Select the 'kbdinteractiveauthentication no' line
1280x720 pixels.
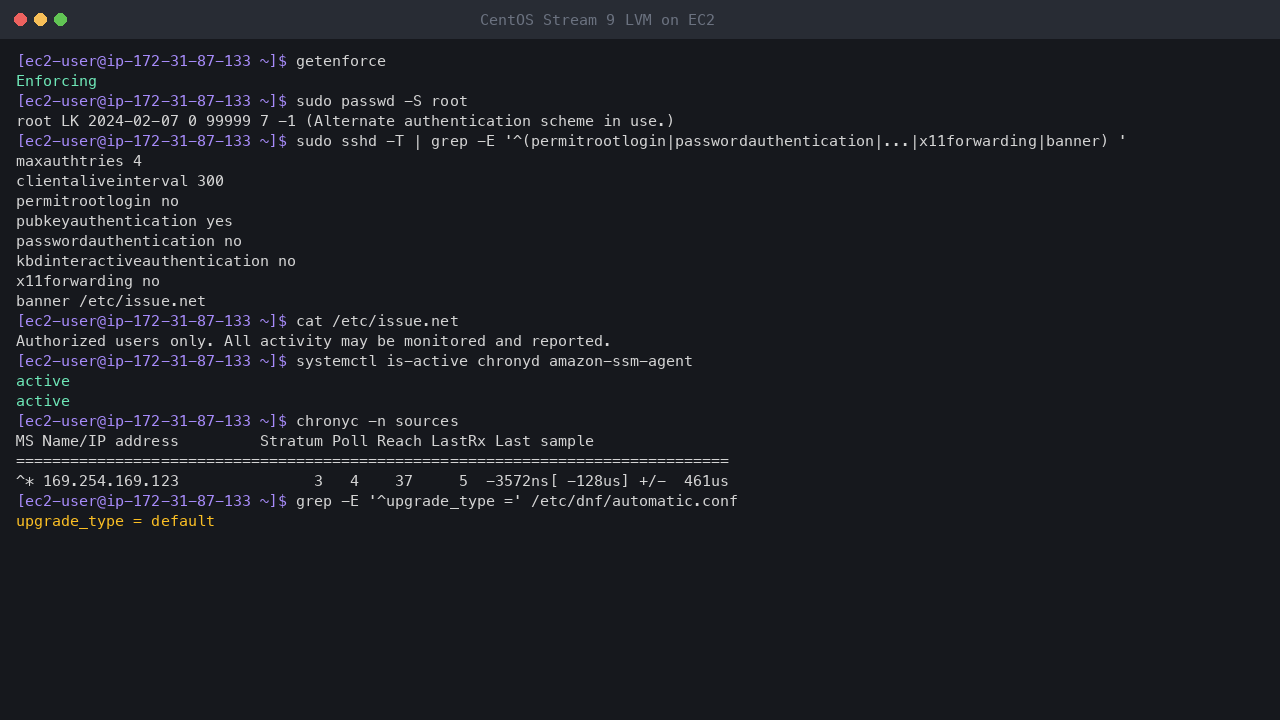pos(156,261)
